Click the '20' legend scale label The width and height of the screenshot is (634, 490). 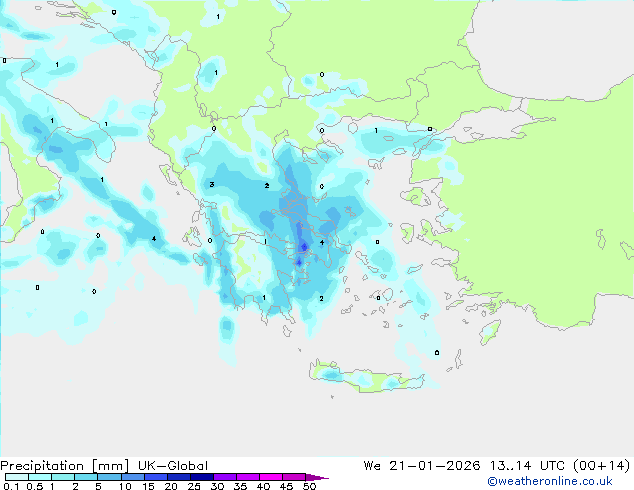point(171,486)
